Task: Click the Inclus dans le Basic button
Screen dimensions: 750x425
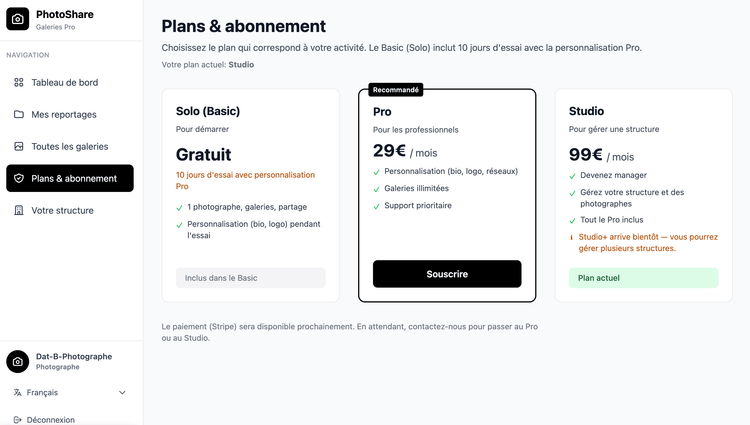Action: (250, 278)
